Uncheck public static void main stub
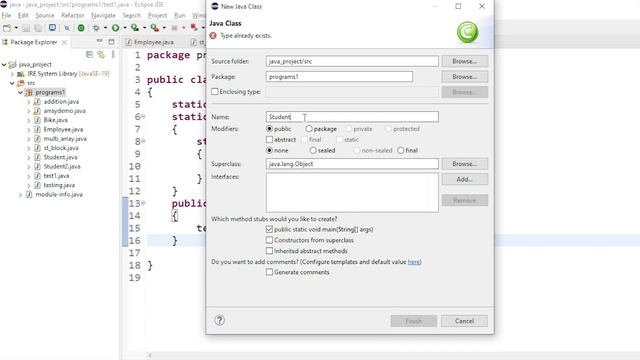The height and width of the screenshot is (360, 640). (269, 229)
